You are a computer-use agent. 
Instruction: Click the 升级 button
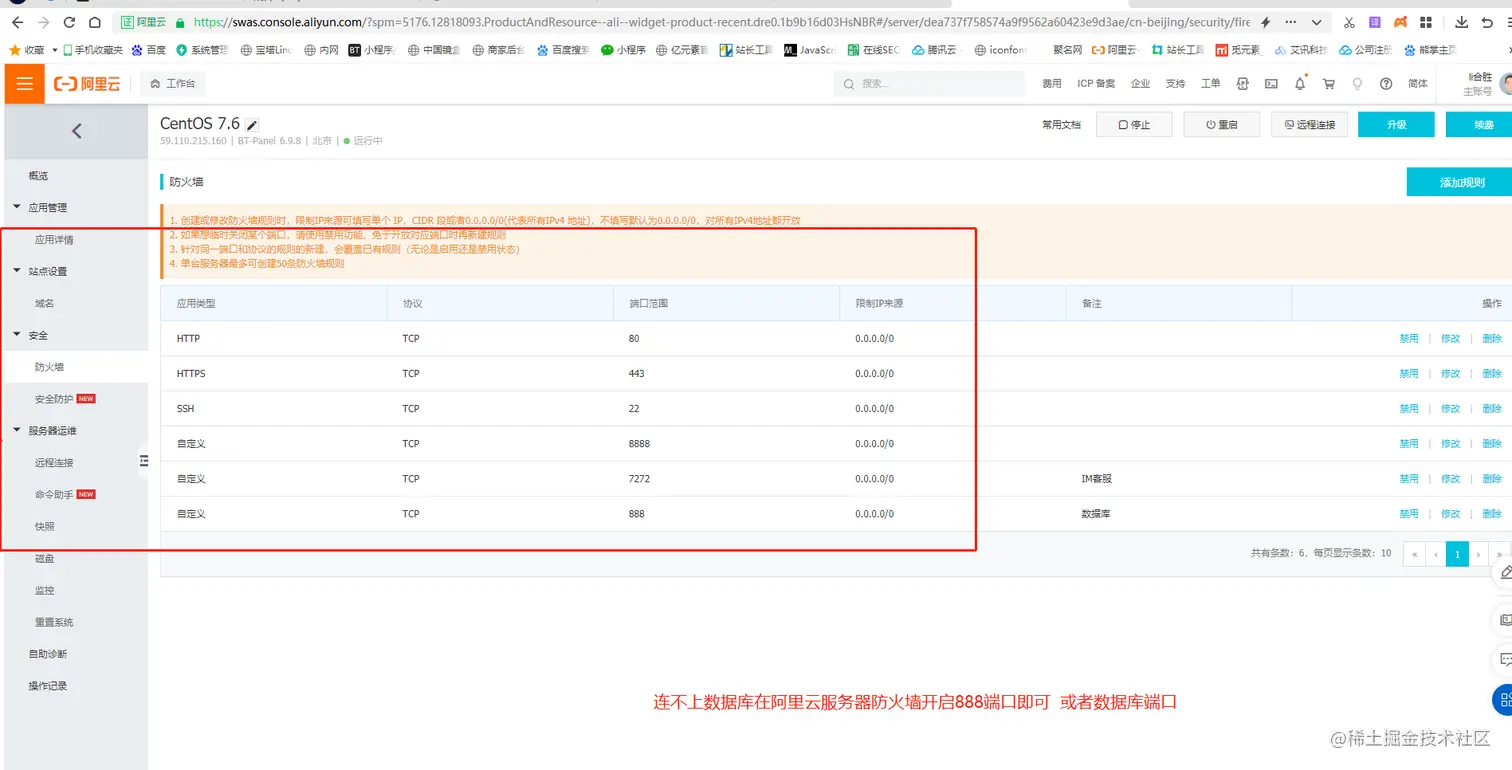tap(1396, 125)
